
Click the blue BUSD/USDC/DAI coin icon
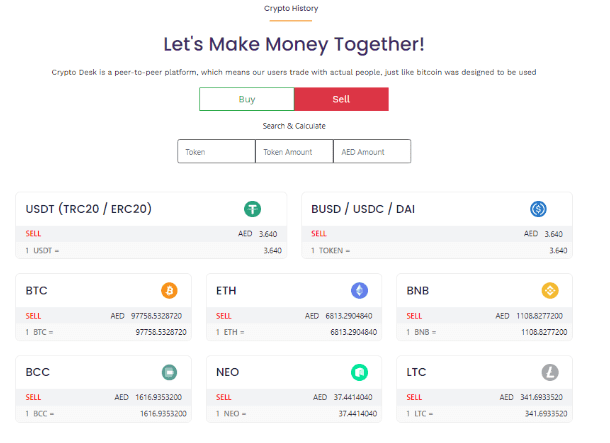tap(538, 209)
